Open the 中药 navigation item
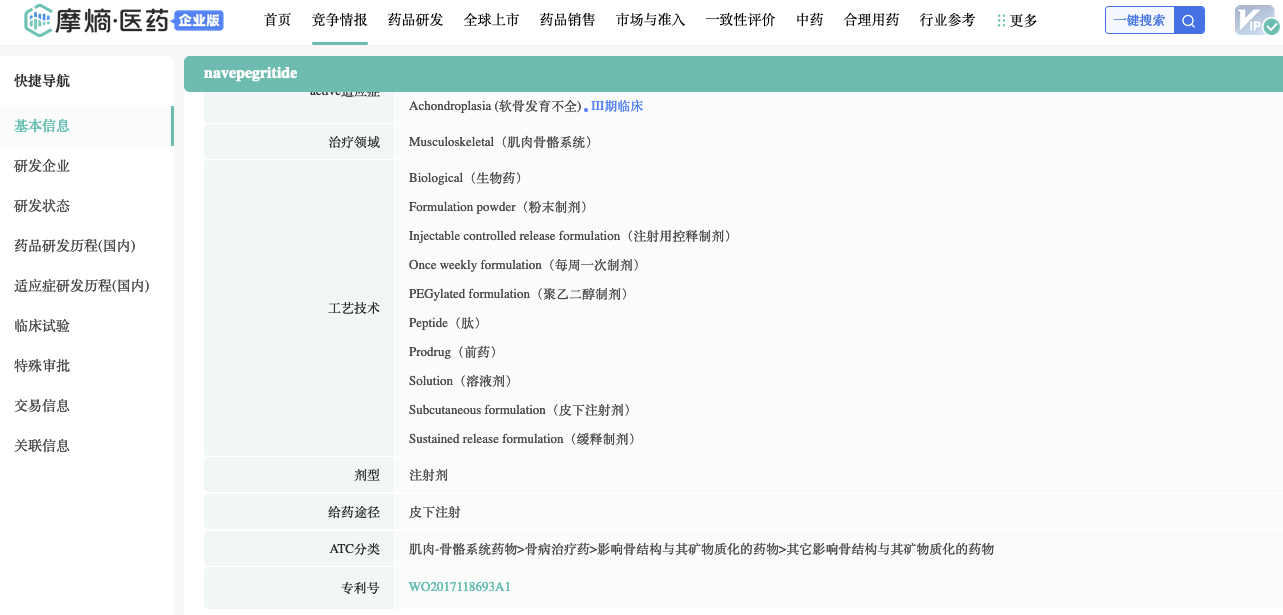The height and width of the screenshot is (615, 1283). point(809,20)
